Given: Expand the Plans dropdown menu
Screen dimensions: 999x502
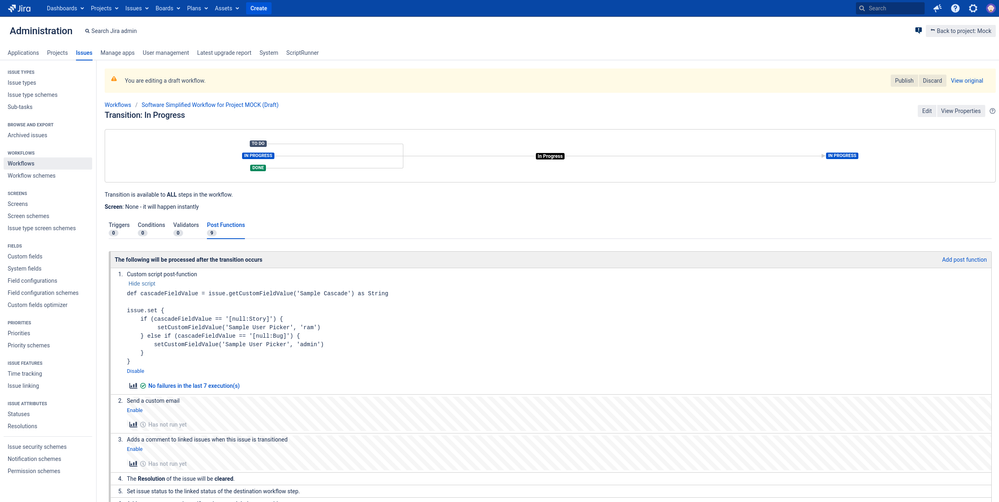Looking at the screenshot, I should (198, 8).
